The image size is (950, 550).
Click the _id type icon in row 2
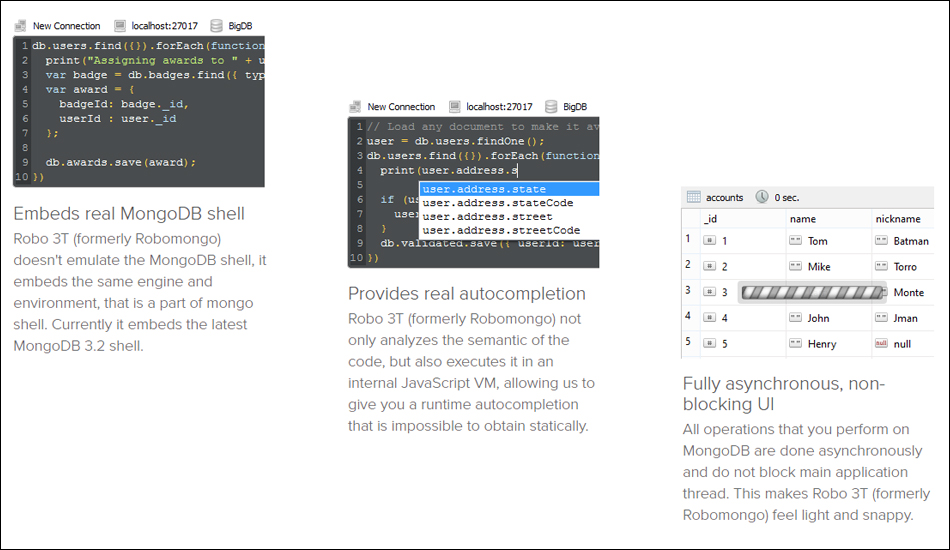tap(709, 266)
